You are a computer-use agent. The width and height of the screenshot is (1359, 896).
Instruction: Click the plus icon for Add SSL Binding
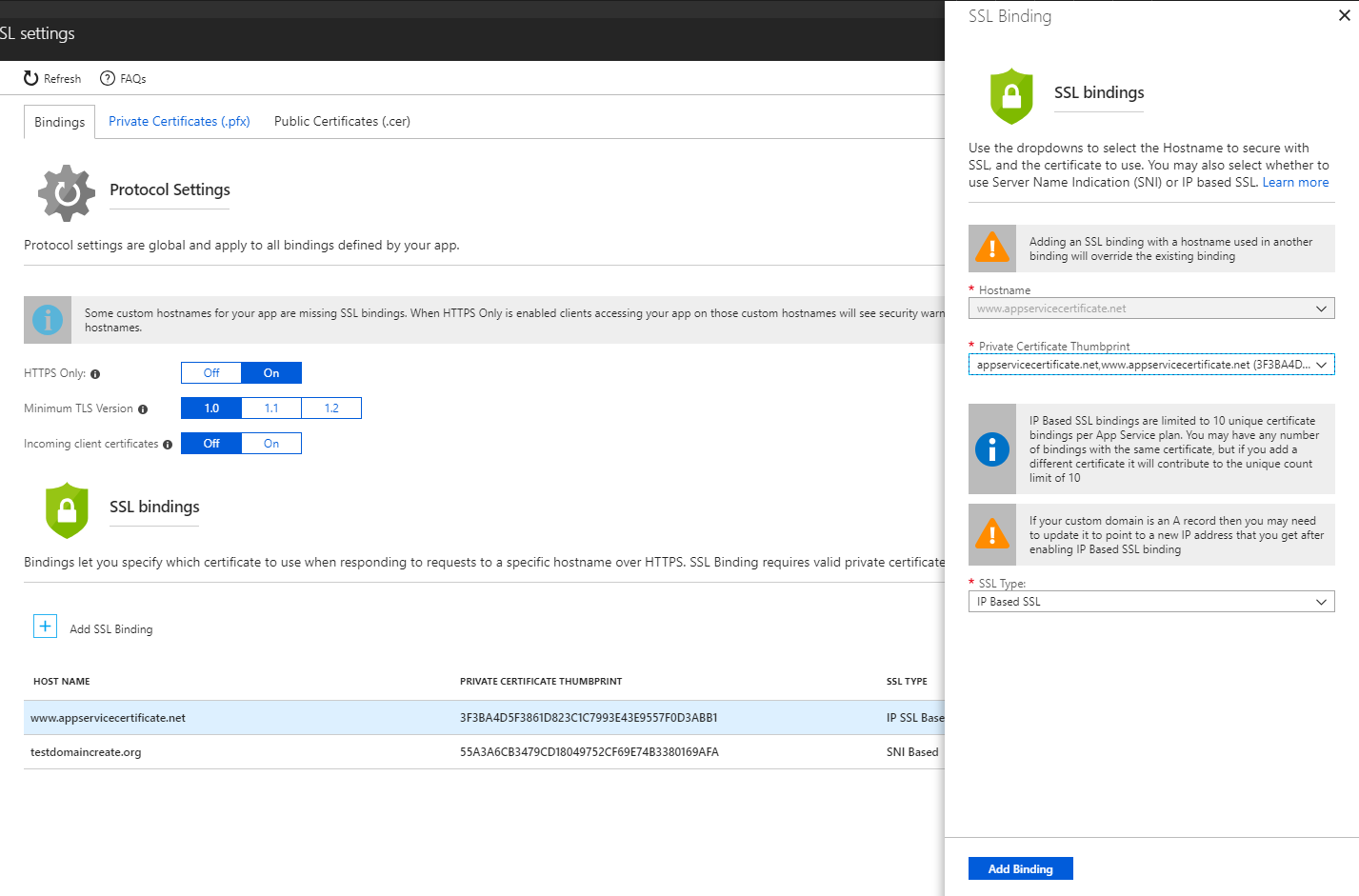[45, 627]
